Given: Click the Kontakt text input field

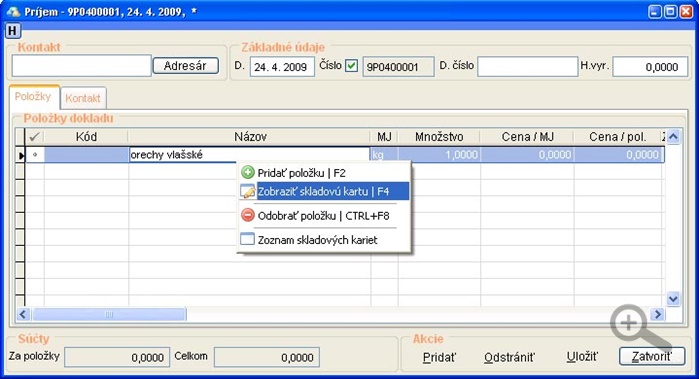Looking at the screenshot, I should pos(82,66).
